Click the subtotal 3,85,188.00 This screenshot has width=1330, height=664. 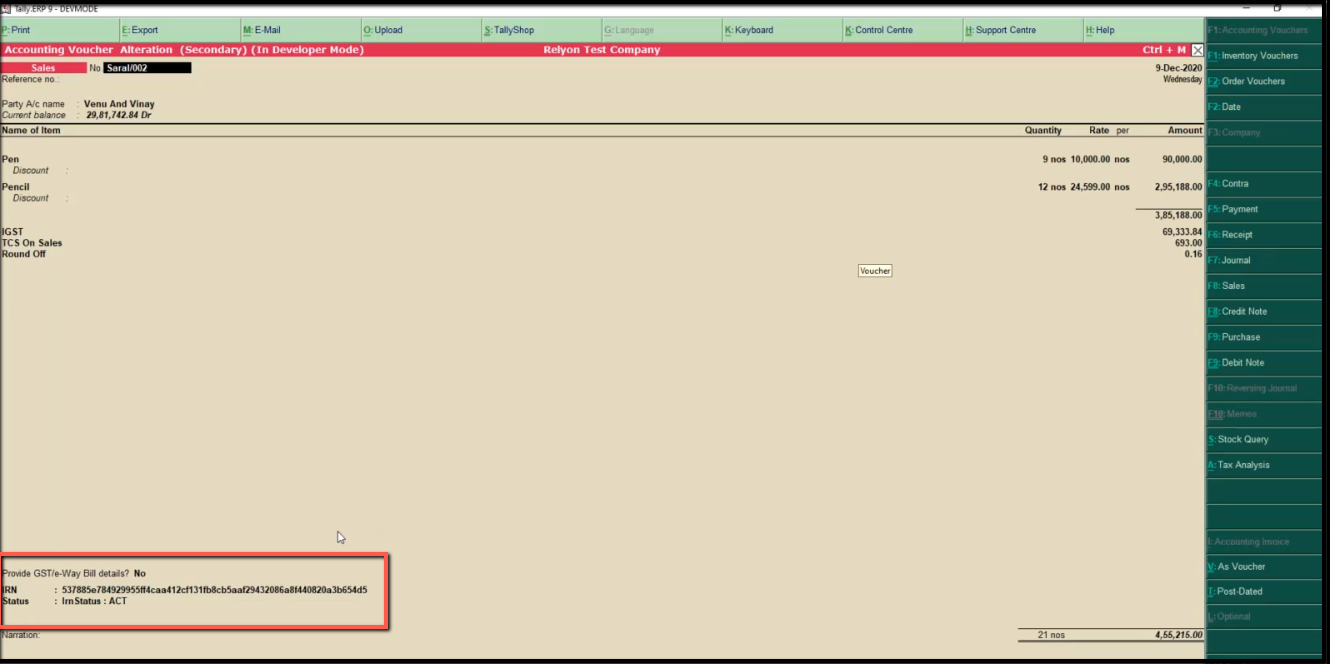coord(1178,215)
